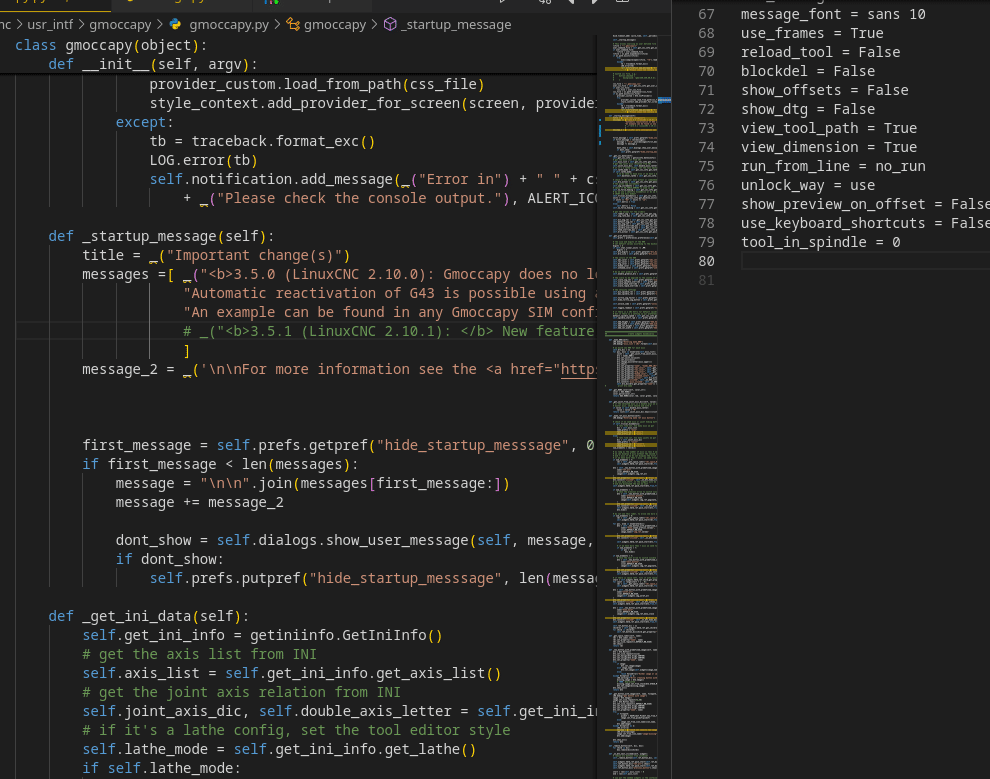
Task: Jump to sticky header class gmoccapy(object)
Action: click(110, 46)
